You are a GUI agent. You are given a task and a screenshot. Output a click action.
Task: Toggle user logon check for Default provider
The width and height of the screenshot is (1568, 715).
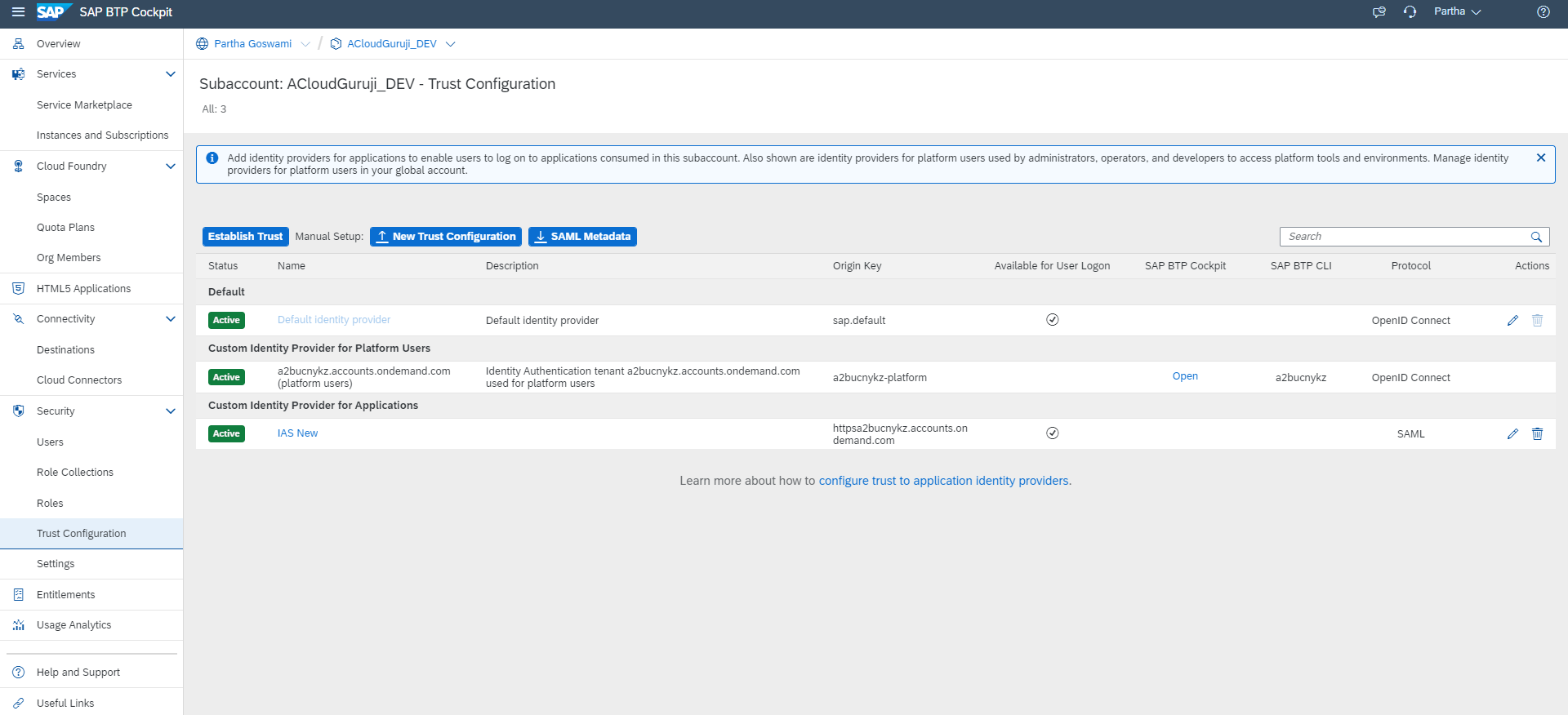1052,320
